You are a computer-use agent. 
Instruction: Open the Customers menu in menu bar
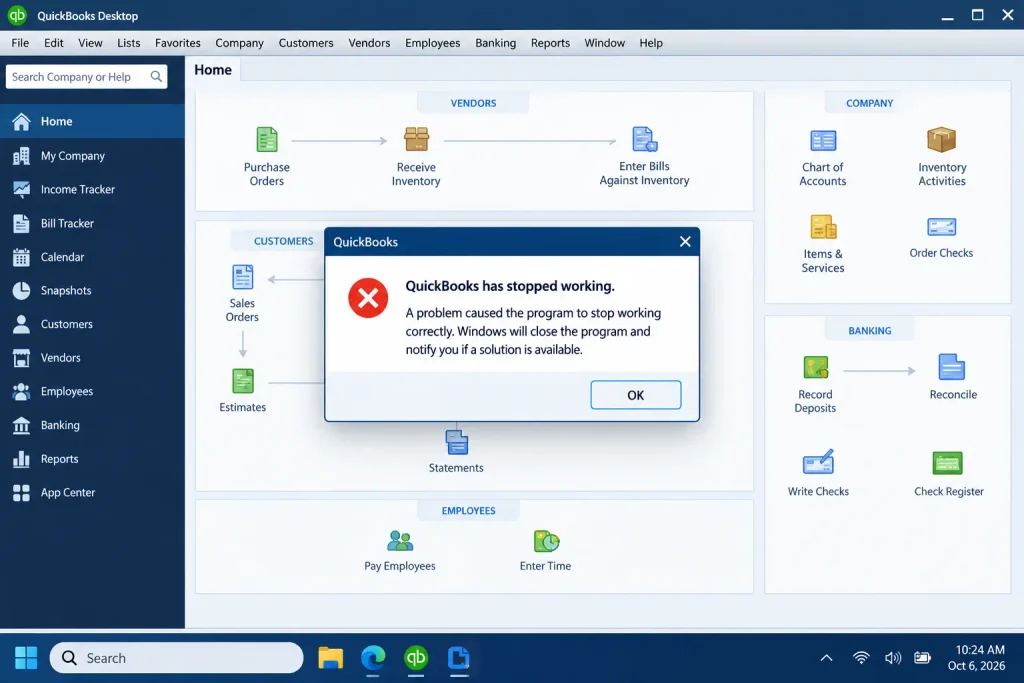click(306, 43)
